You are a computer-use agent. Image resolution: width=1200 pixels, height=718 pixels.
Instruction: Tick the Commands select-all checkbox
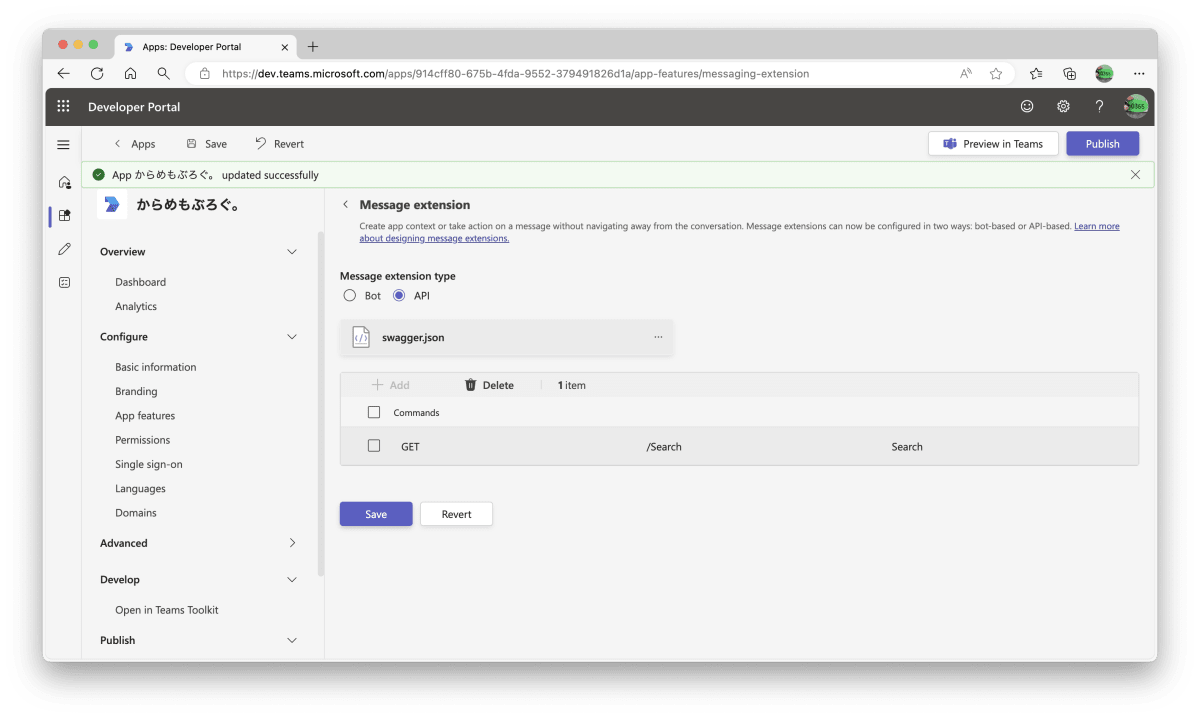(374, 412)
